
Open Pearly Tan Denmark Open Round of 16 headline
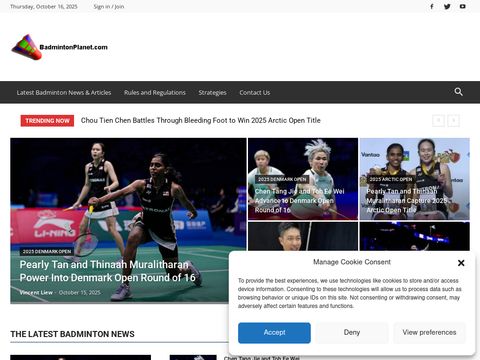[107, 271]
